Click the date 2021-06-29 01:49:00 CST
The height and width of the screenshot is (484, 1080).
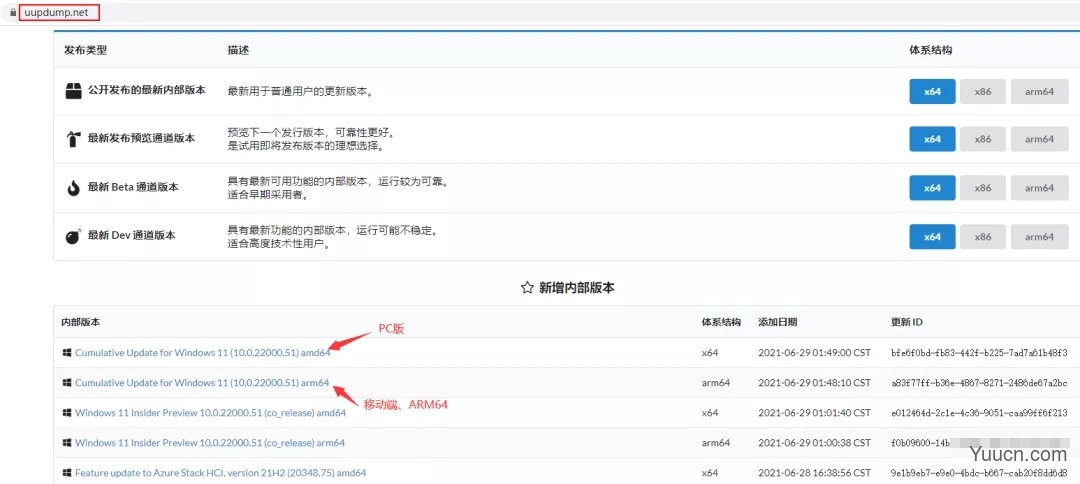(x=815, y=353)
